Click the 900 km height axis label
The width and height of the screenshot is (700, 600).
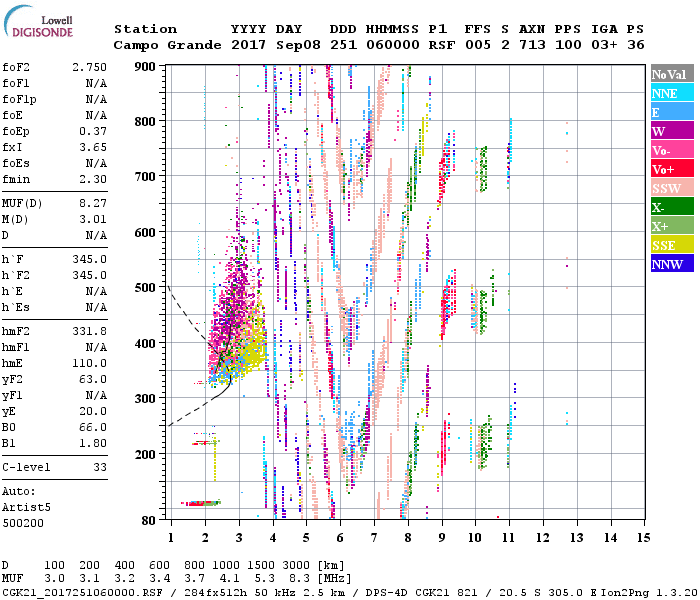click(x=145, y=67)
